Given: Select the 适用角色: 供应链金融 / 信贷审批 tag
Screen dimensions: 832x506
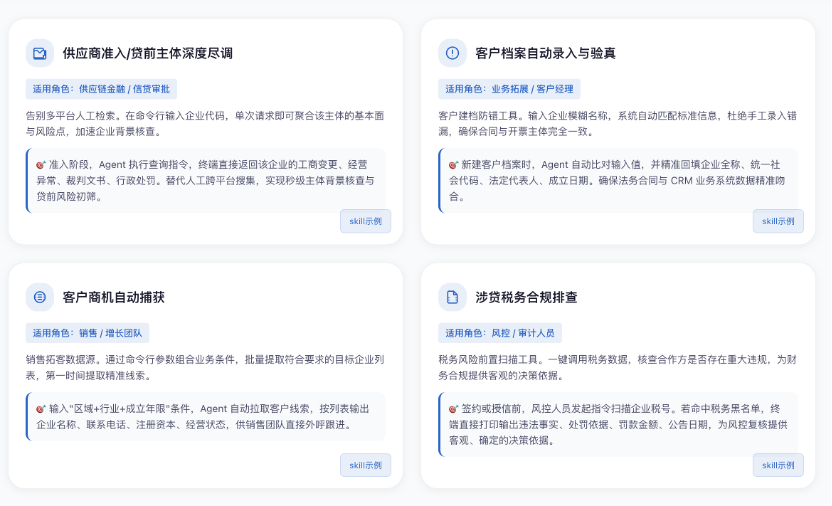Looking at the screenshot, I should coord(102,88).
